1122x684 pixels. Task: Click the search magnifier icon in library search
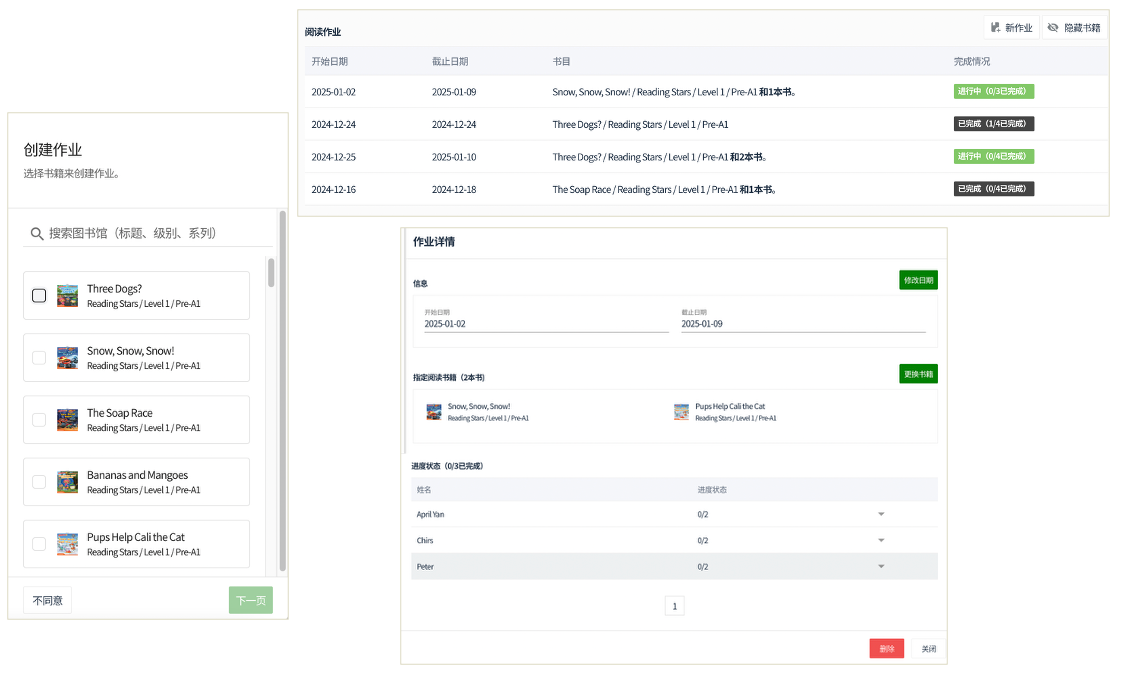click(x=37, y=233)
